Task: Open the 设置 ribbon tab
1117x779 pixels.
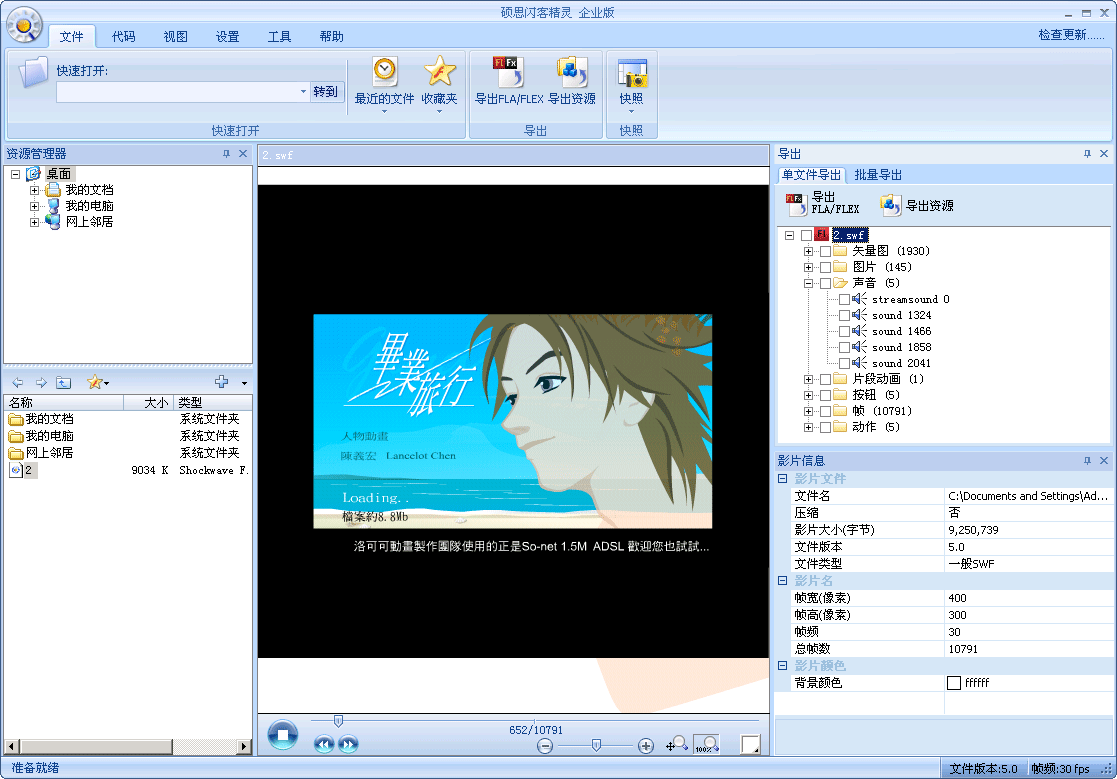Action: click(227, 36)
